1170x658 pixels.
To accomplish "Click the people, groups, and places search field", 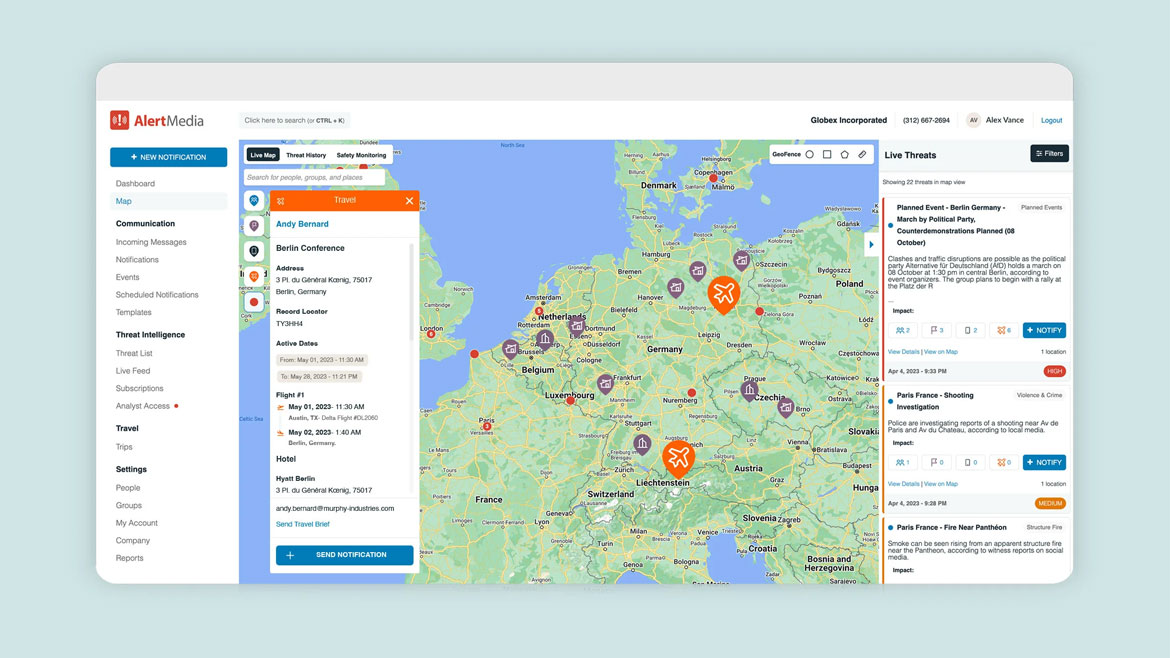I will [314, 177].
